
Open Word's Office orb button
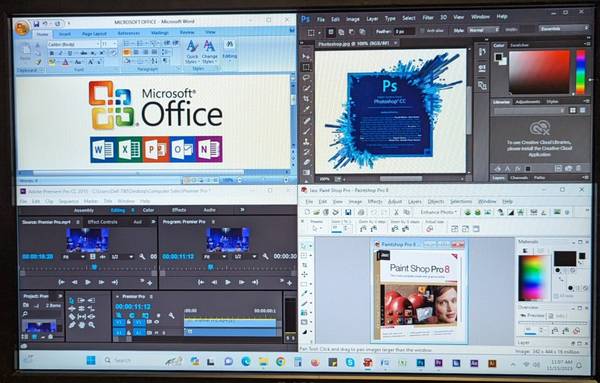22,28
